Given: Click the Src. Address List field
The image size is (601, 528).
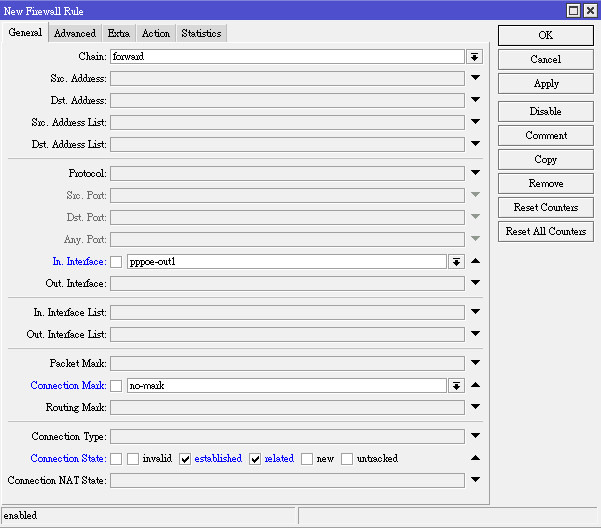Looking at the screenshot, I should [x=287, y=123].
